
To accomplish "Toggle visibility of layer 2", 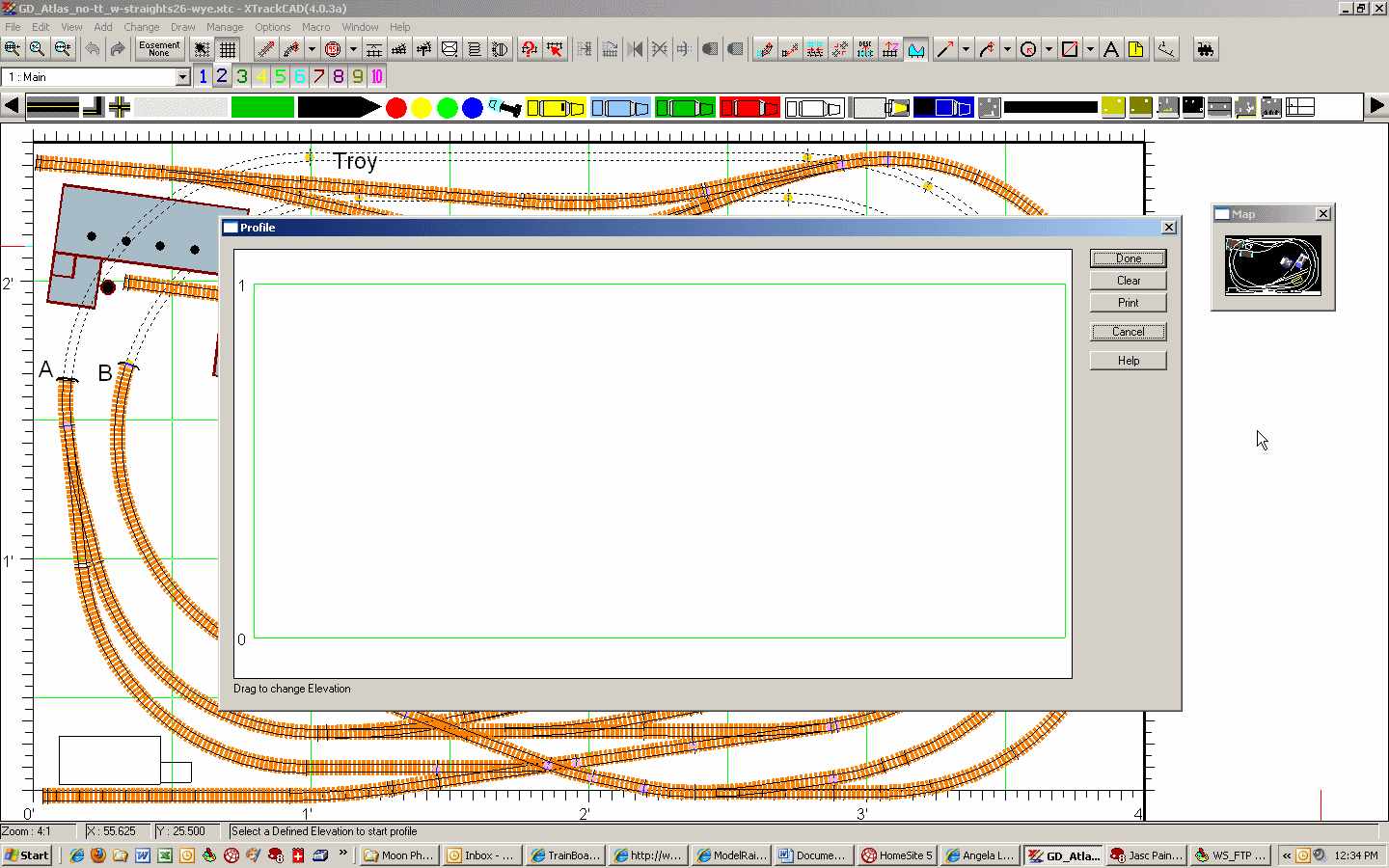I will point(222,76).
